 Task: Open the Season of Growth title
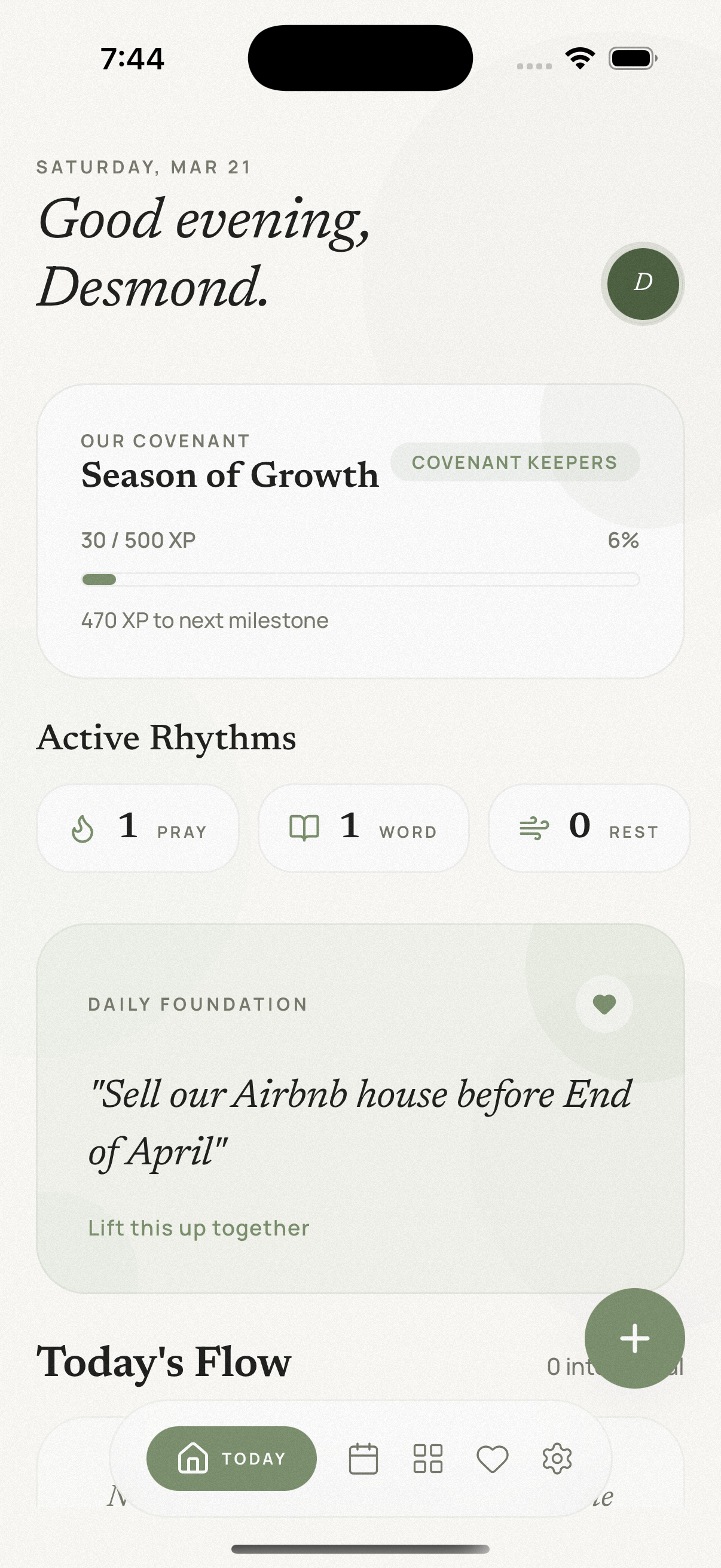(x=230, y=475)
